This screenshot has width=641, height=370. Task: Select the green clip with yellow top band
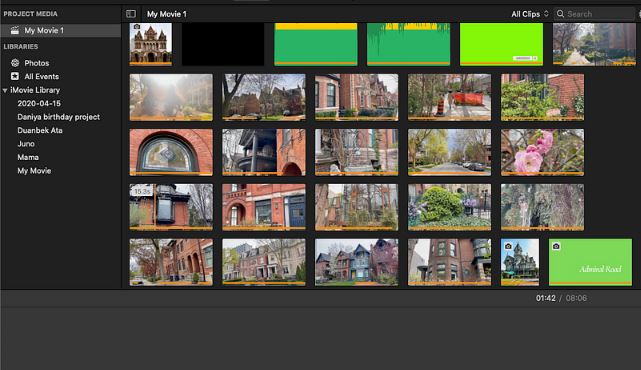316,44
